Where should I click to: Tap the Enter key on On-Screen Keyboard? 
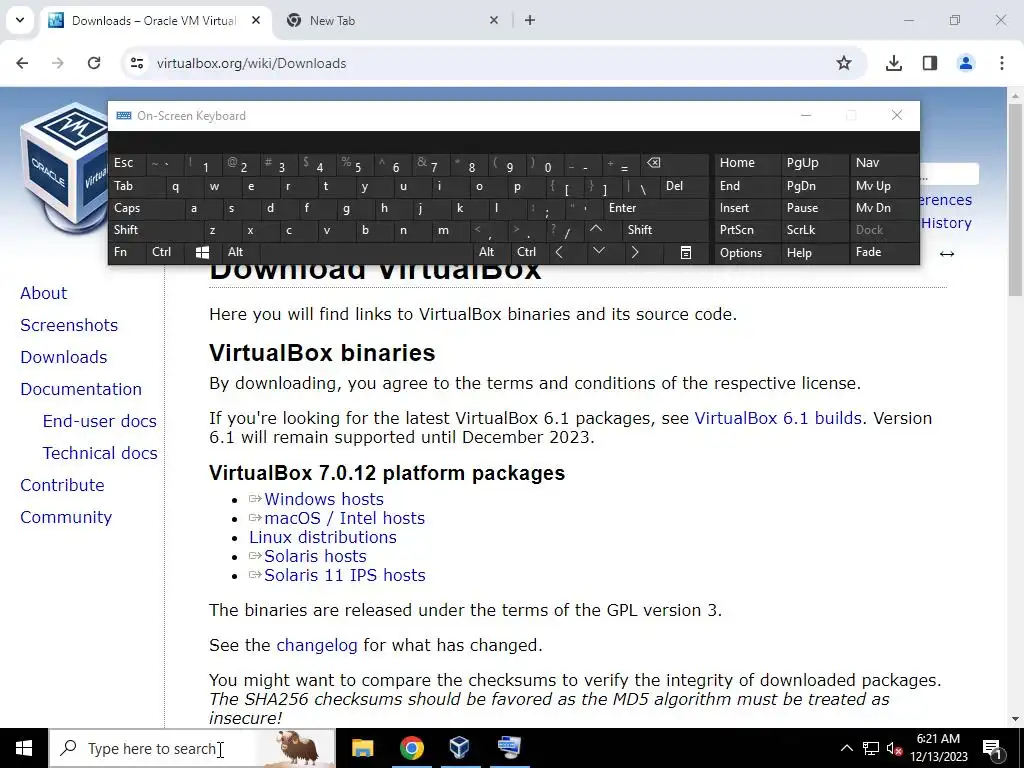tap(656, 208)
